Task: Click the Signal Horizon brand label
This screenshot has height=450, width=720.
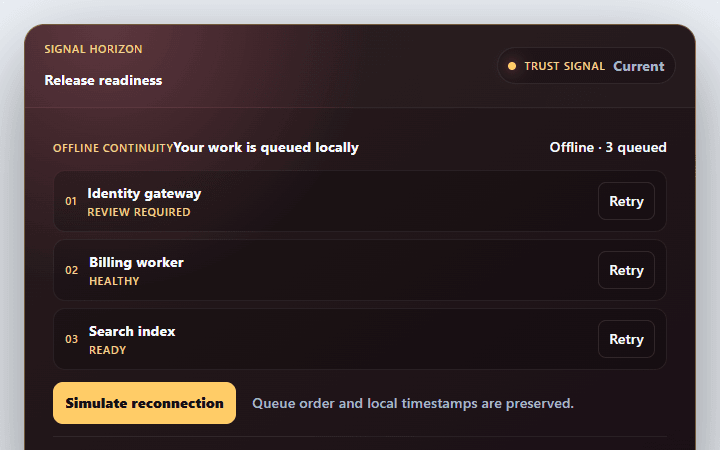Action: (93, 49)
